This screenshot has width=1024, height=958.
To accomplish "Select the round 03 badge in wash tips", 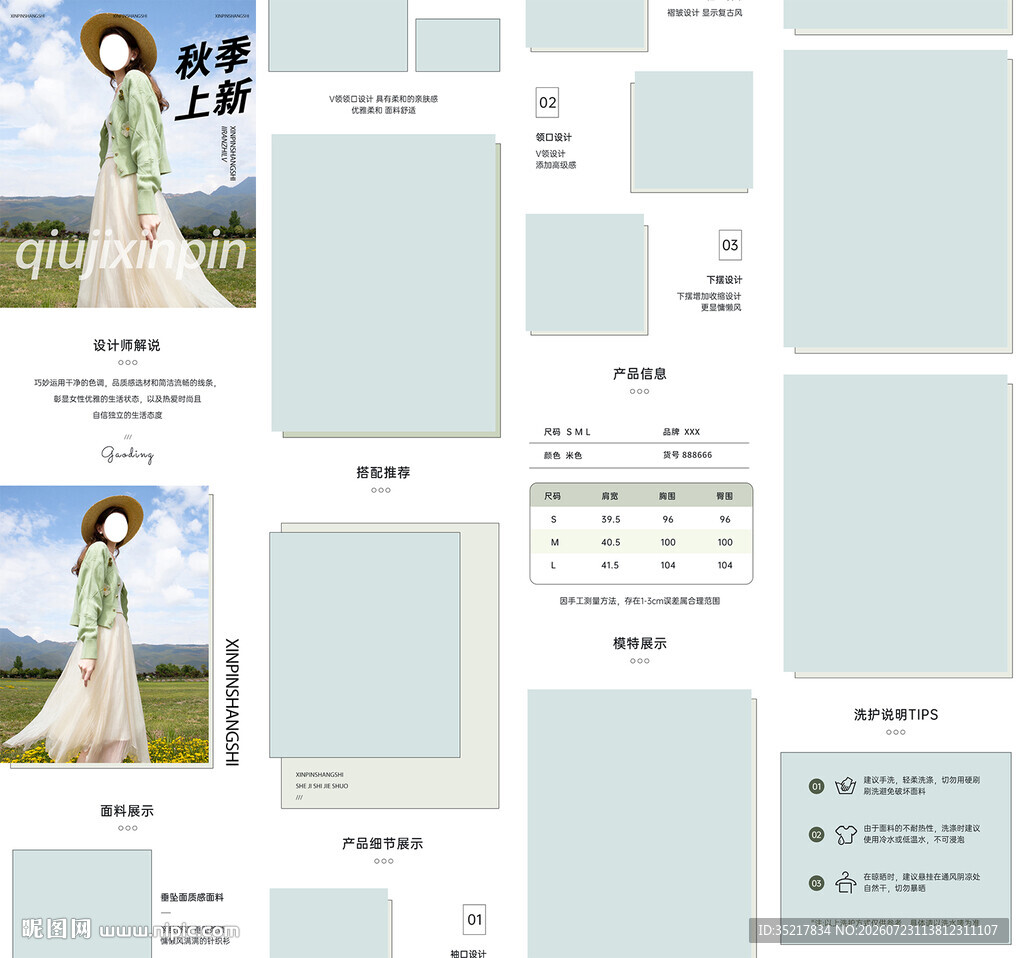I will 816,884.
